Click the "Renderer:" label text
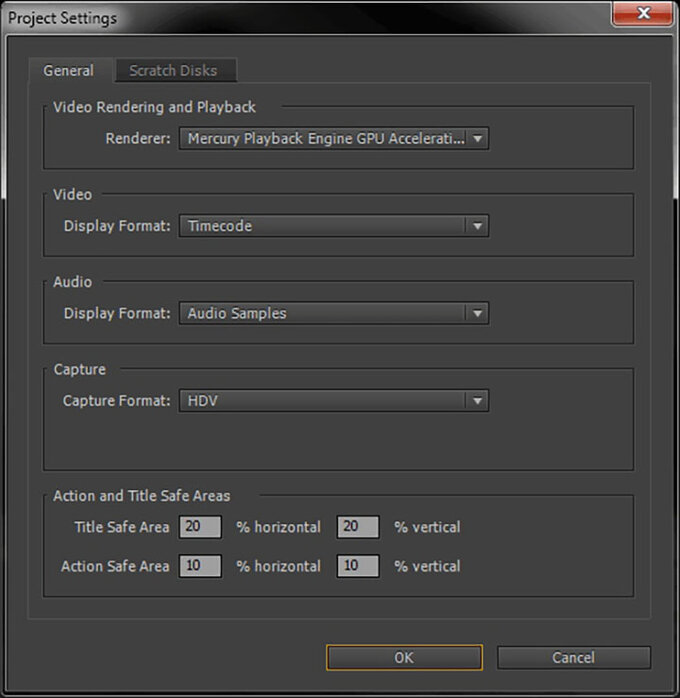The width and height of the screenshot is (680, 698). [x=138, y=139]
